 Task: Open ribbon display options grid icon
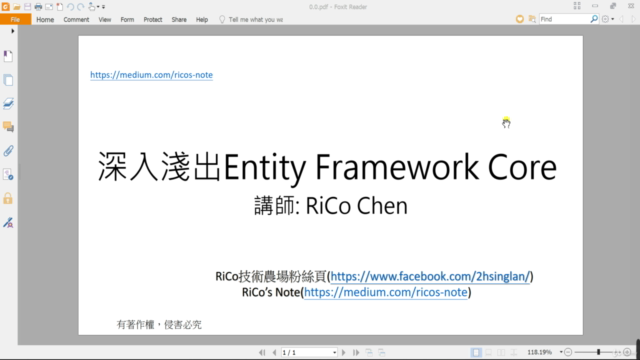[577, 6]
